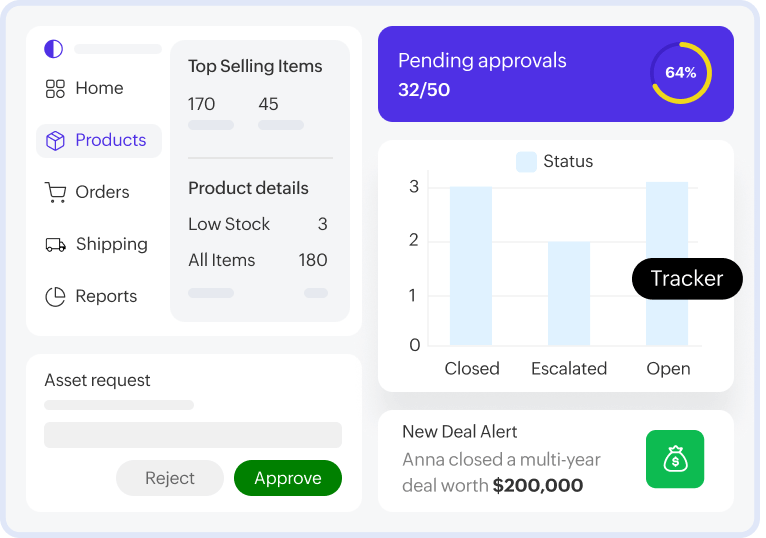Click the Home grid icon
This screenshot has width=766, height=538.
pyautogui.click(x=55, y=88)
